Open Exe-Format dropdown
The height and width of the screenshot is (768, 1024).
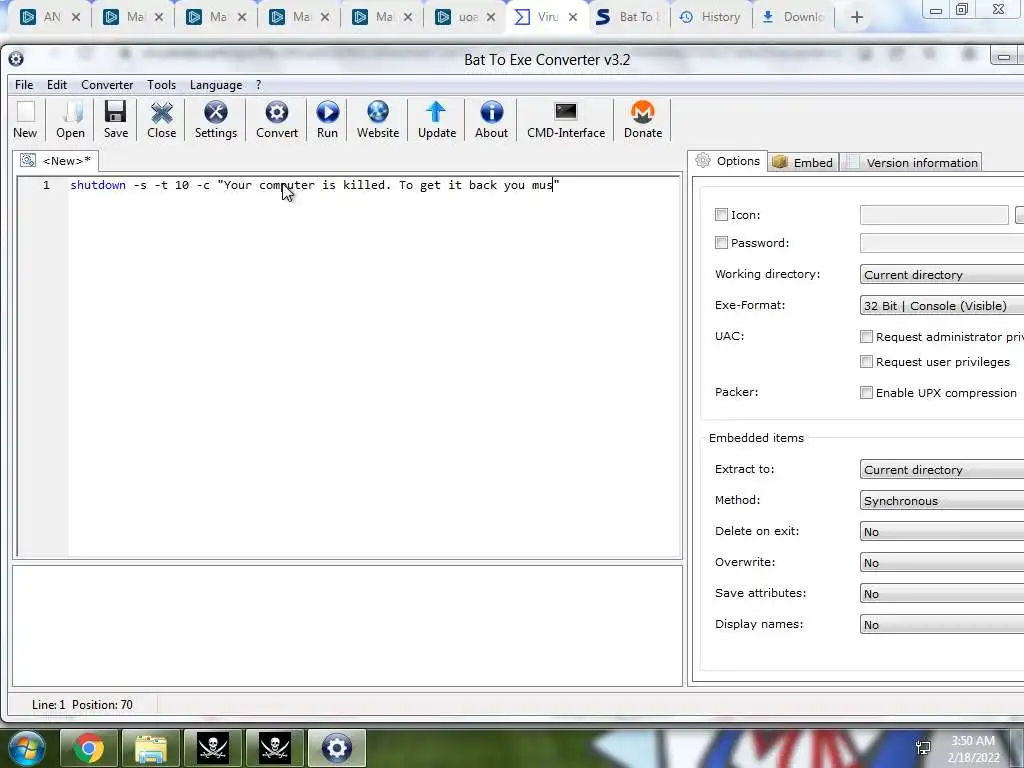click(x=942, y=305)
